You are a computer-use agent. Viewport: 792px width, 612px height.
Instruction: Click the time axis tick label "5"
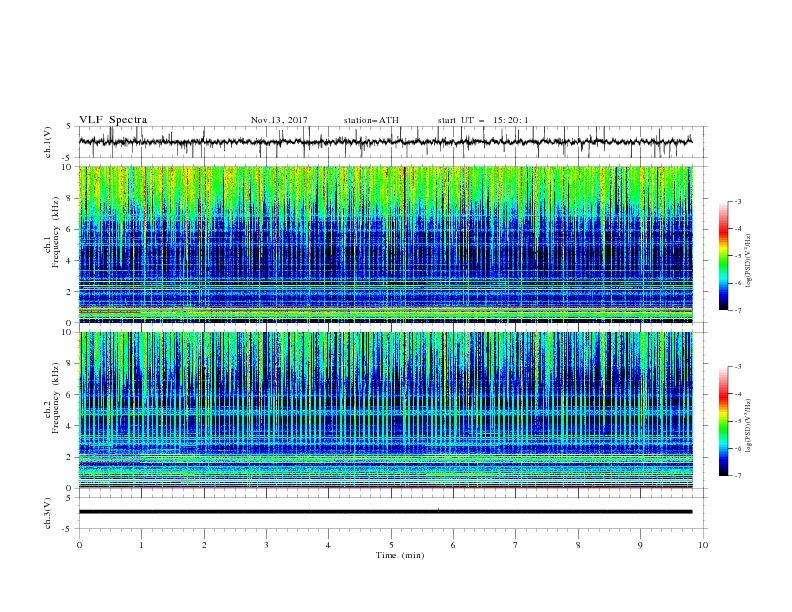(x=391, y=545)
